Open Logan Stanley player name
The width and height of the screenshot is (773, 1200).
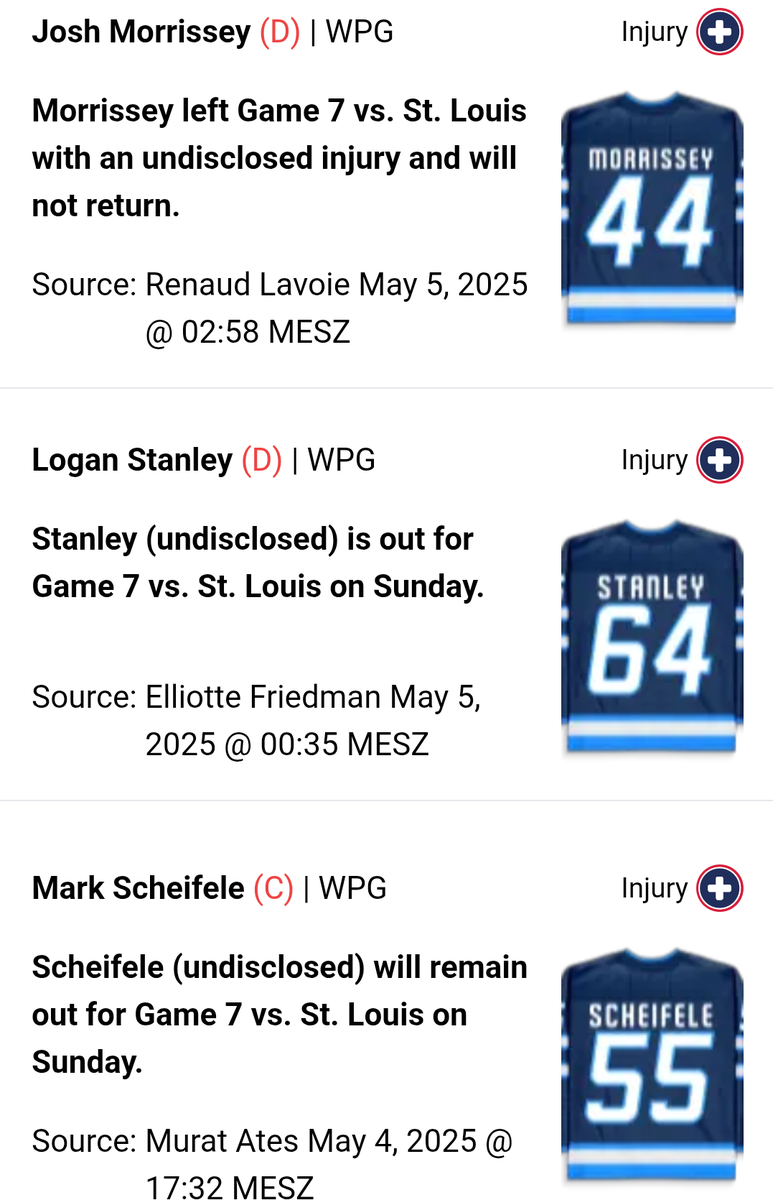point(132,460)
